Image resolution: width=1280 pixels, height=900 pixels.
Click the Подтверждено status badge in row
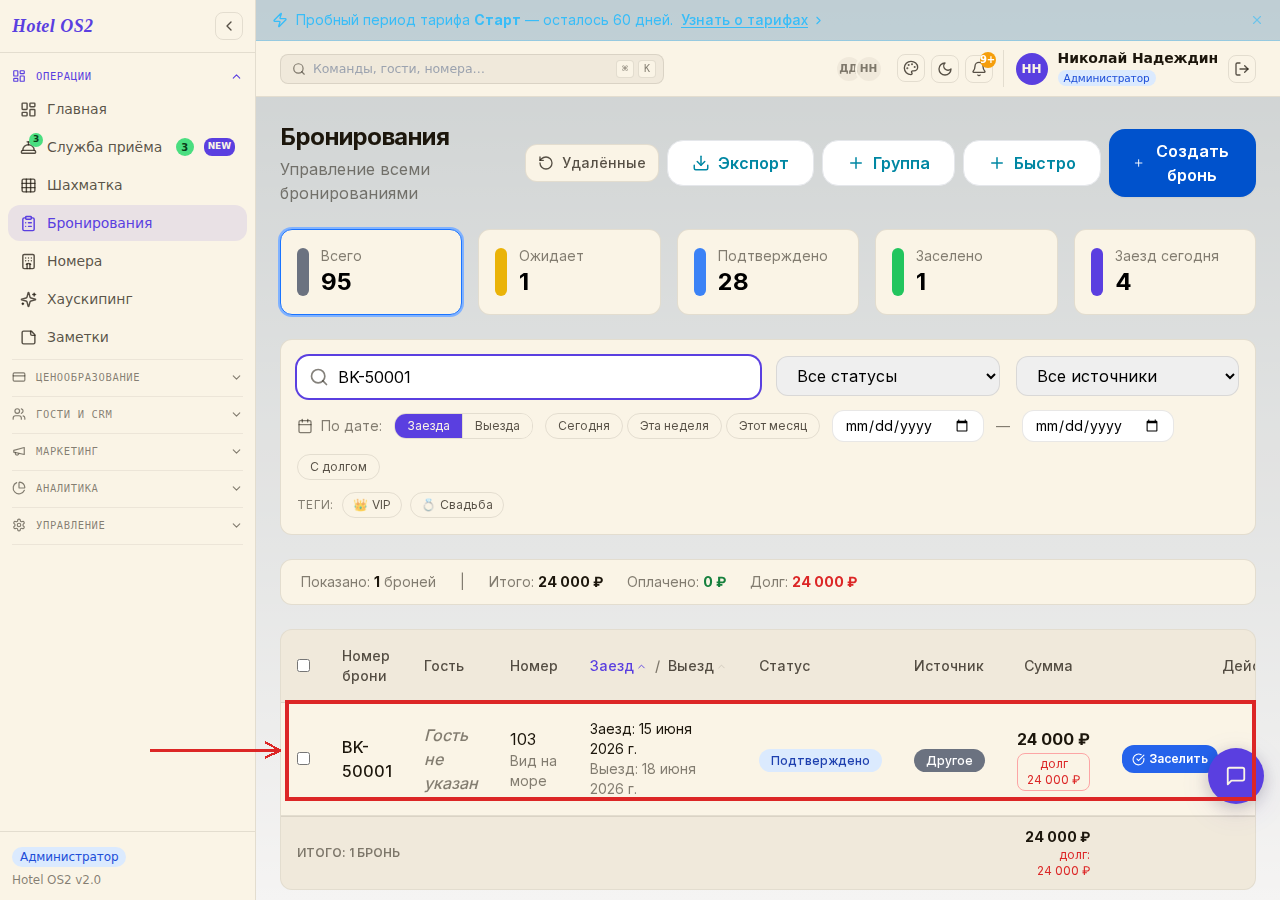click(x=820, y=760)
